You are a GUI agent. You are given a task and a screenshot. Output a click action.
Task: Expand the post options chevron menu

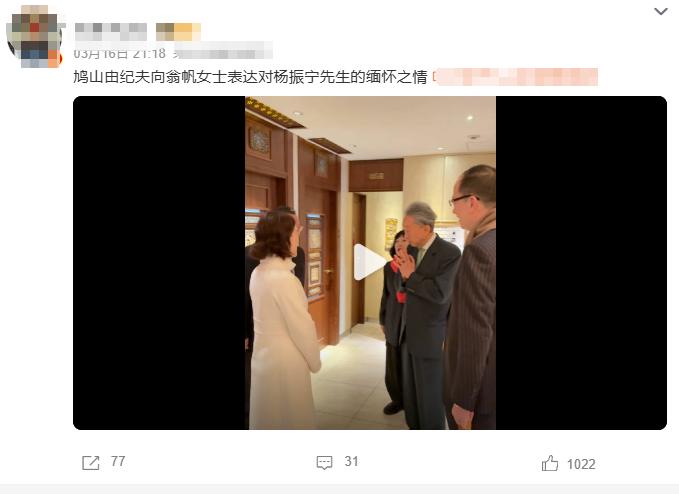click(660, 12)
